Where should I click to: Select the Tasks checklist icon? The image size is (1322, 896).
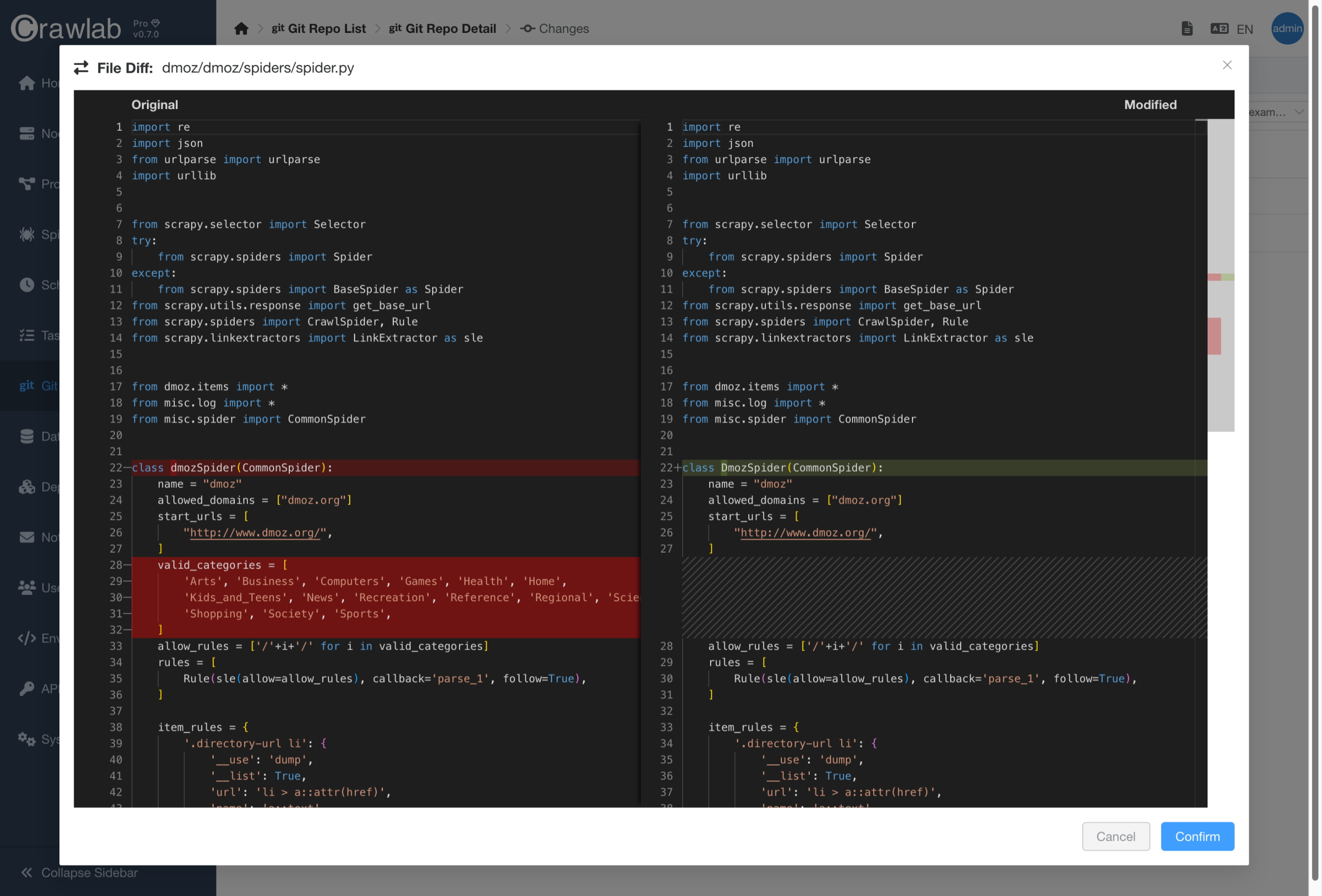click(x=27, y=335)
